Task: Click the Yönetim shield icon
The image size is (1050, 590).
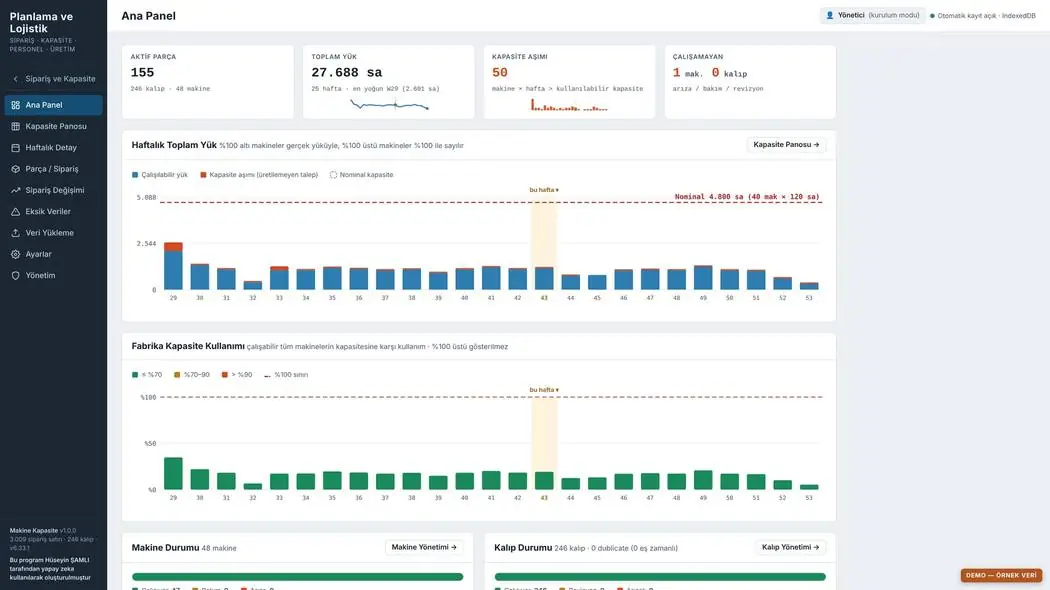Action: tap(15, 276)
